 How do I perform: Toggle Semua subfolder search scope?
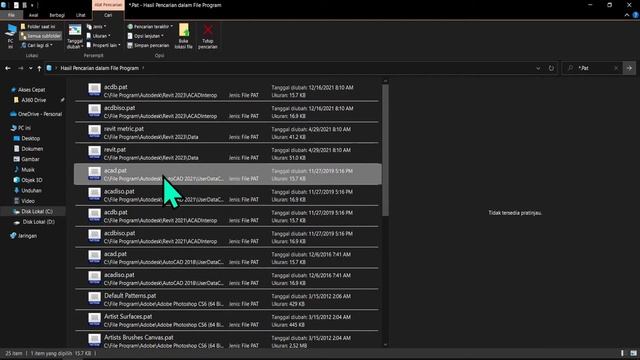click(x=40, y=36)
